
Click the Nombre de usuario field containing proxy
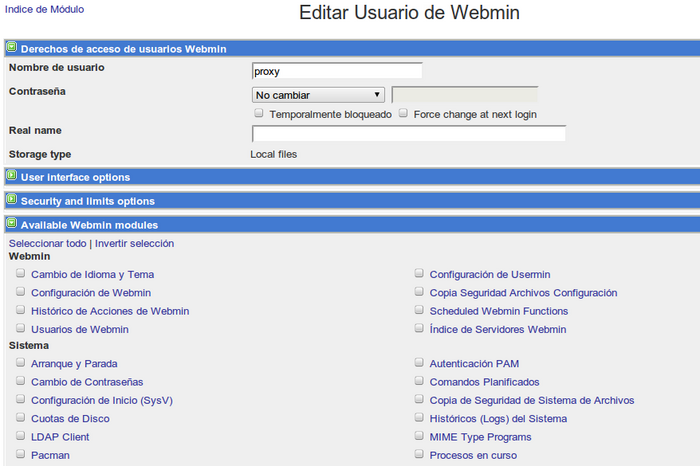pos(337,71)
